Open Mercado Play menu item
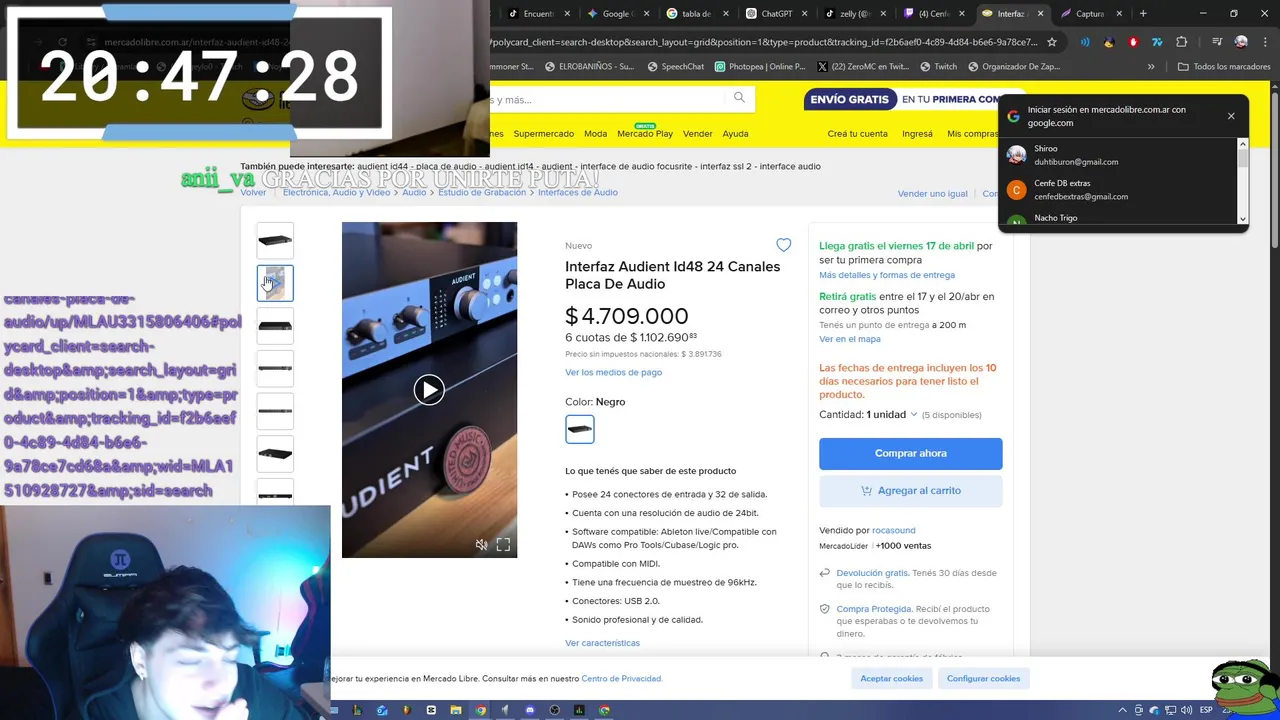 645,134
